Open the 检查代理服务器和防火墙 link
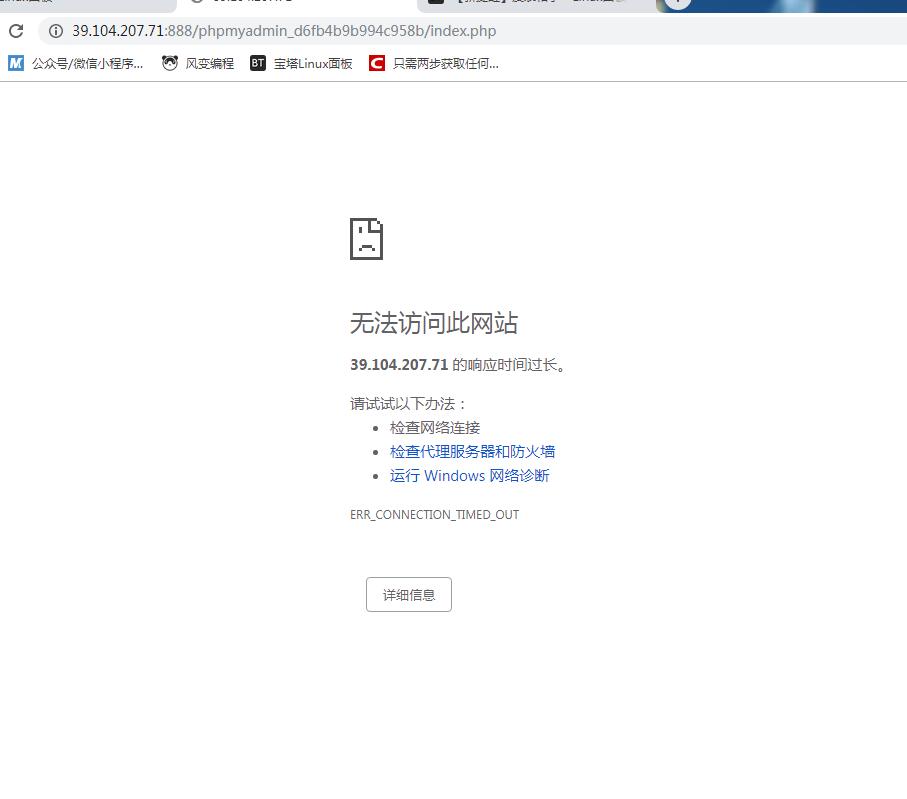This screenshot has width=907, height=799. [472, 451]
